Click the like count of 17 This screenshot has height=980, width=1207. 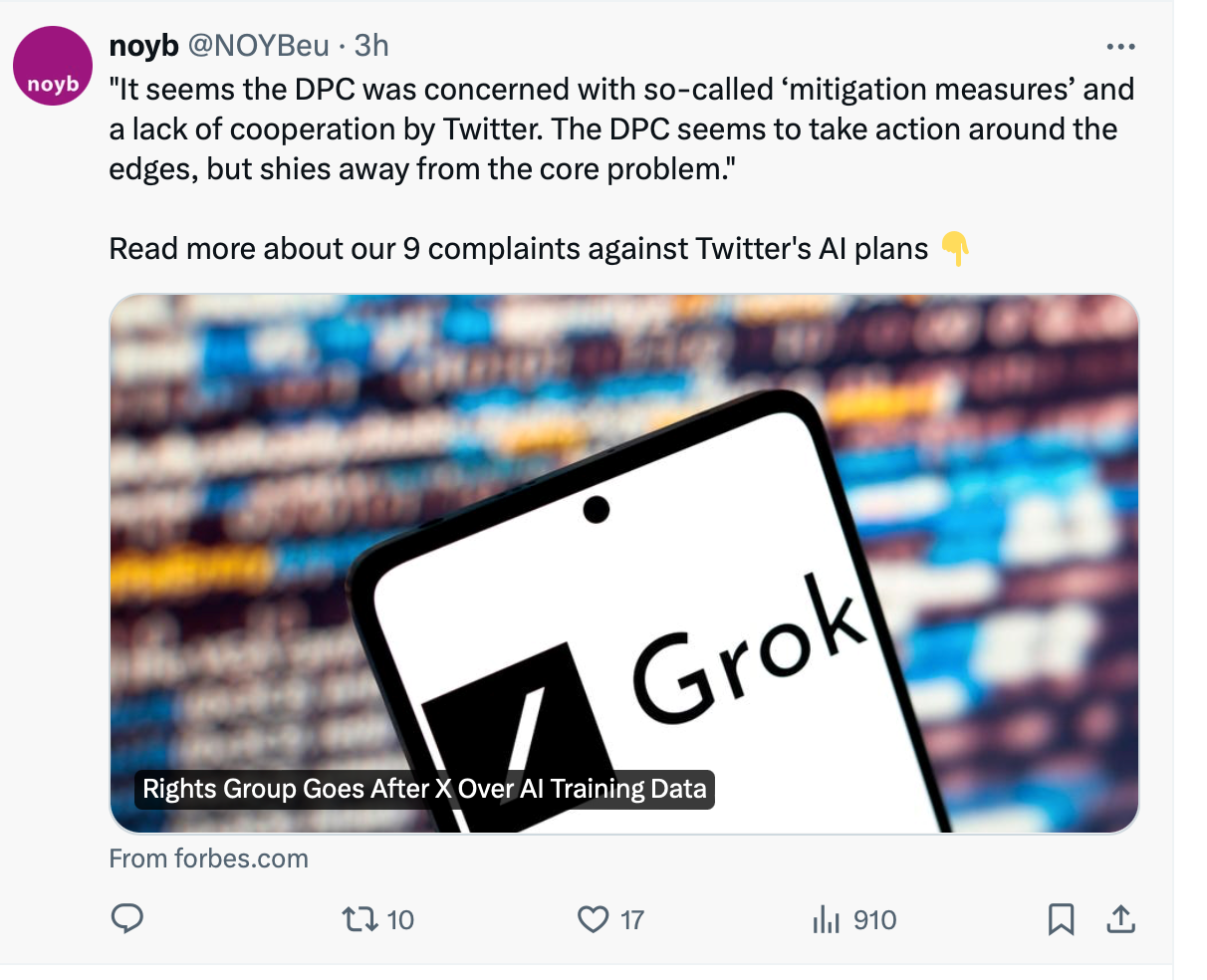pos(632,919)
